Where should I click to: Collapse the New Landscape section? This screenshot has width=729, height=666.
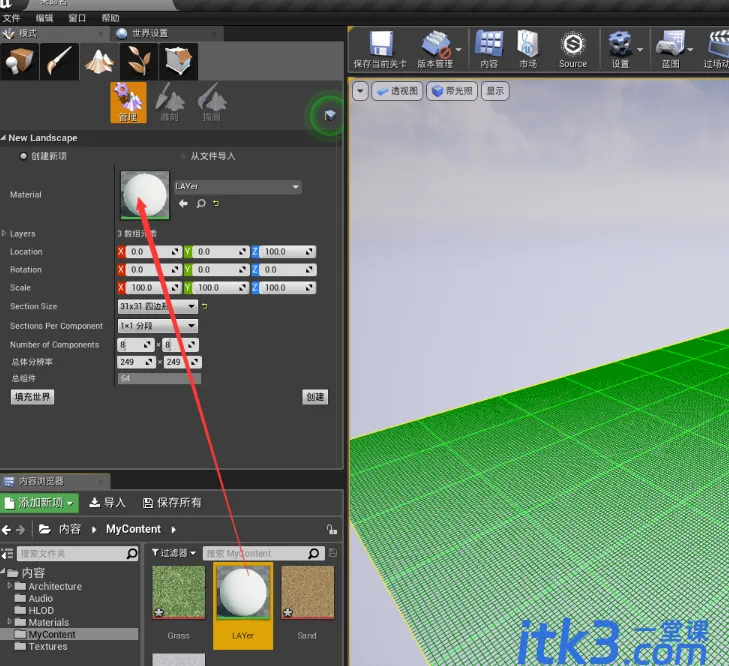(x=3, y=138)
